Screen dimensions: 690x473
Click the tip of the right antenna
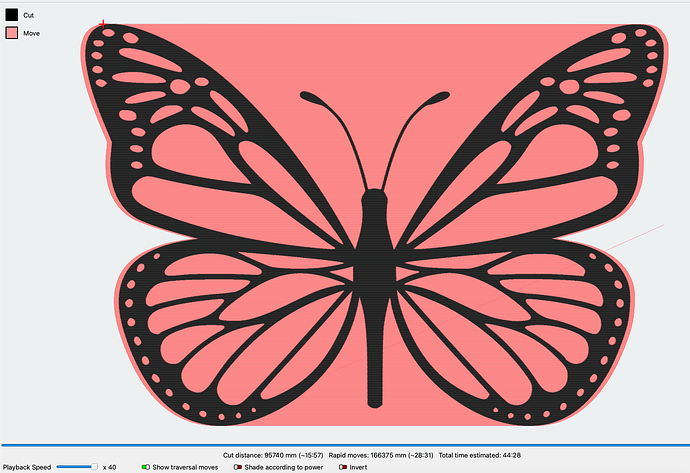pyautogui.click(x=442, y=97)
